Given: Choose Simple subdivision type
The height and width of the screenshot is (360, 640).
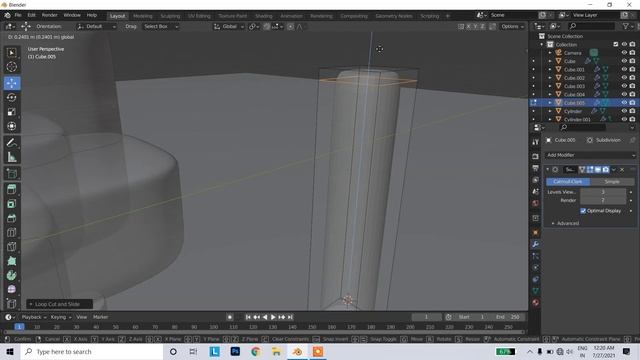Looking at the screenshot, I should click(x=612, y=181).
